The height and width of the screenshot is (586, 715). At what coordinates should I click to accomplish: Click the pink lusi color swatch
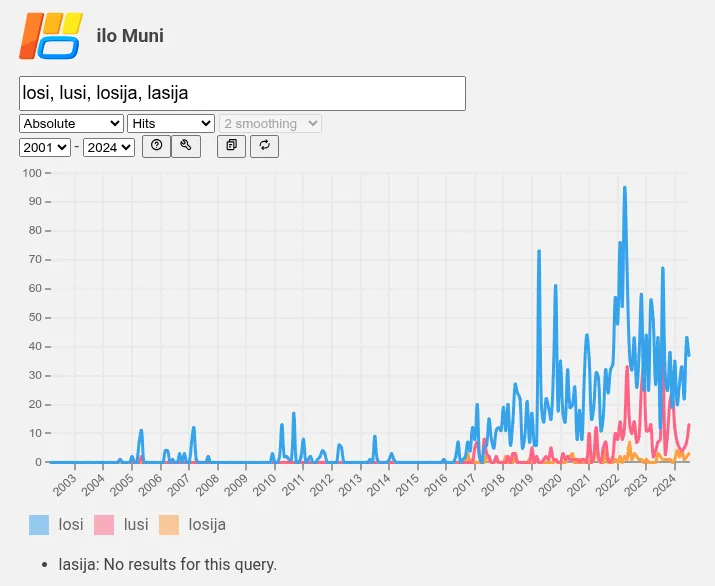pos(104,524)
